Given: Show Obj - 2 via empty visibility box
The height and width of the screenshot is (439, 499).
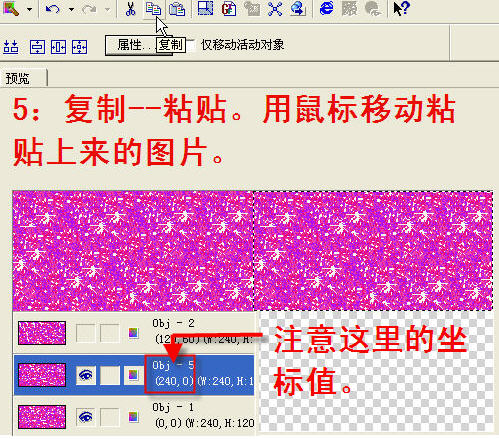Looking at the screenshot, I should pos(86,333).
